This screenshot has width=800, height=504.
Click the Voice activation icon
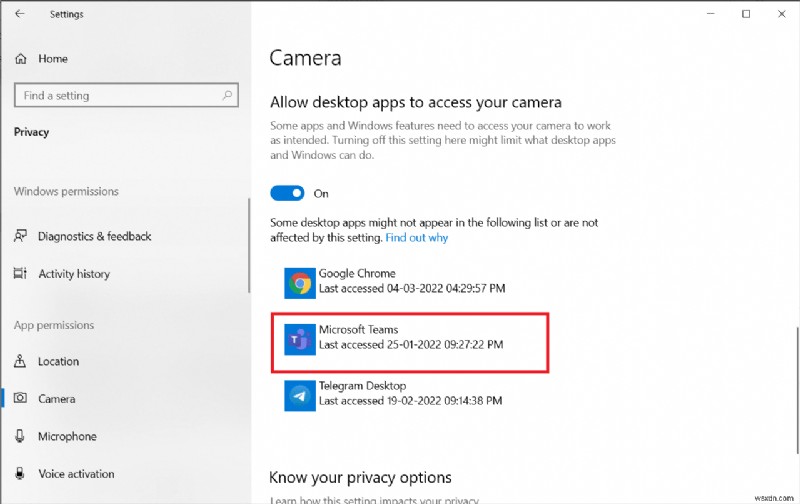coord(21,474)
